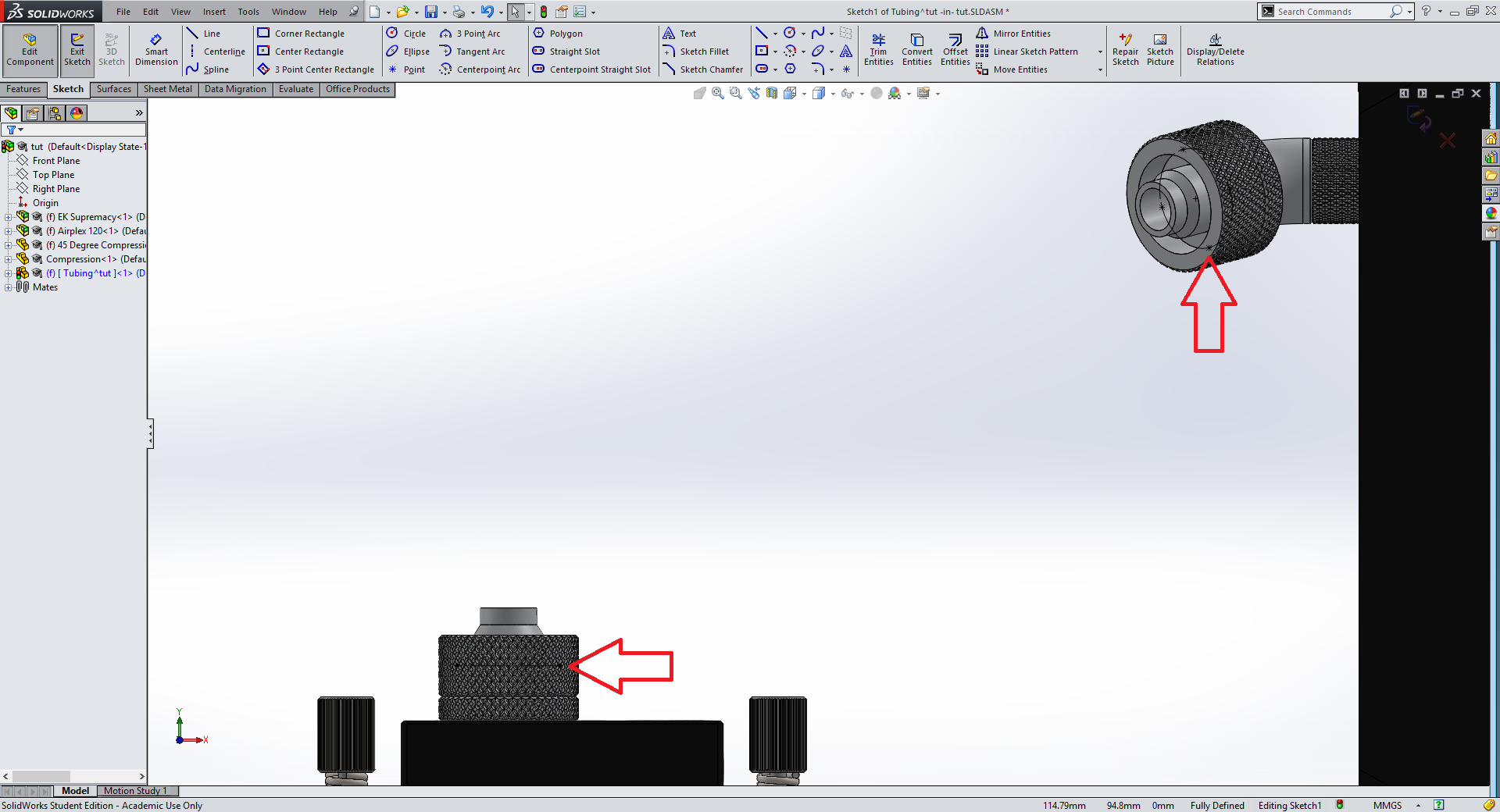
Task: Click Repair Sketch
Action: click(1125, 51)
